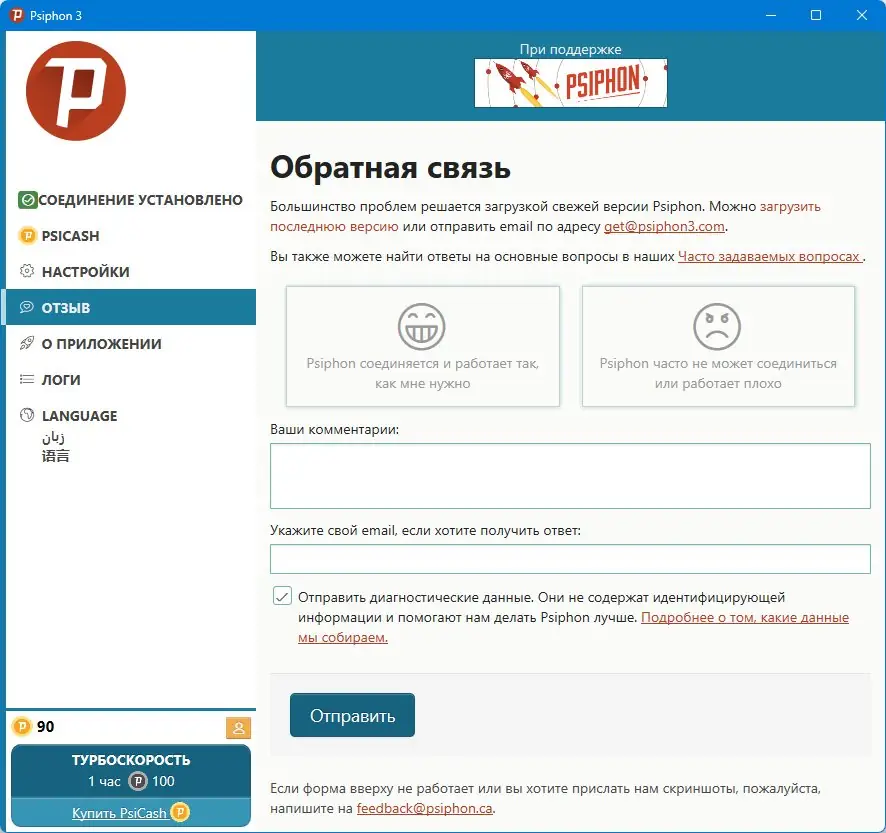Click the Persian 'زبان' language label
Image resolution: width=886 pixels, height=833 pixels.
point(53,437)
